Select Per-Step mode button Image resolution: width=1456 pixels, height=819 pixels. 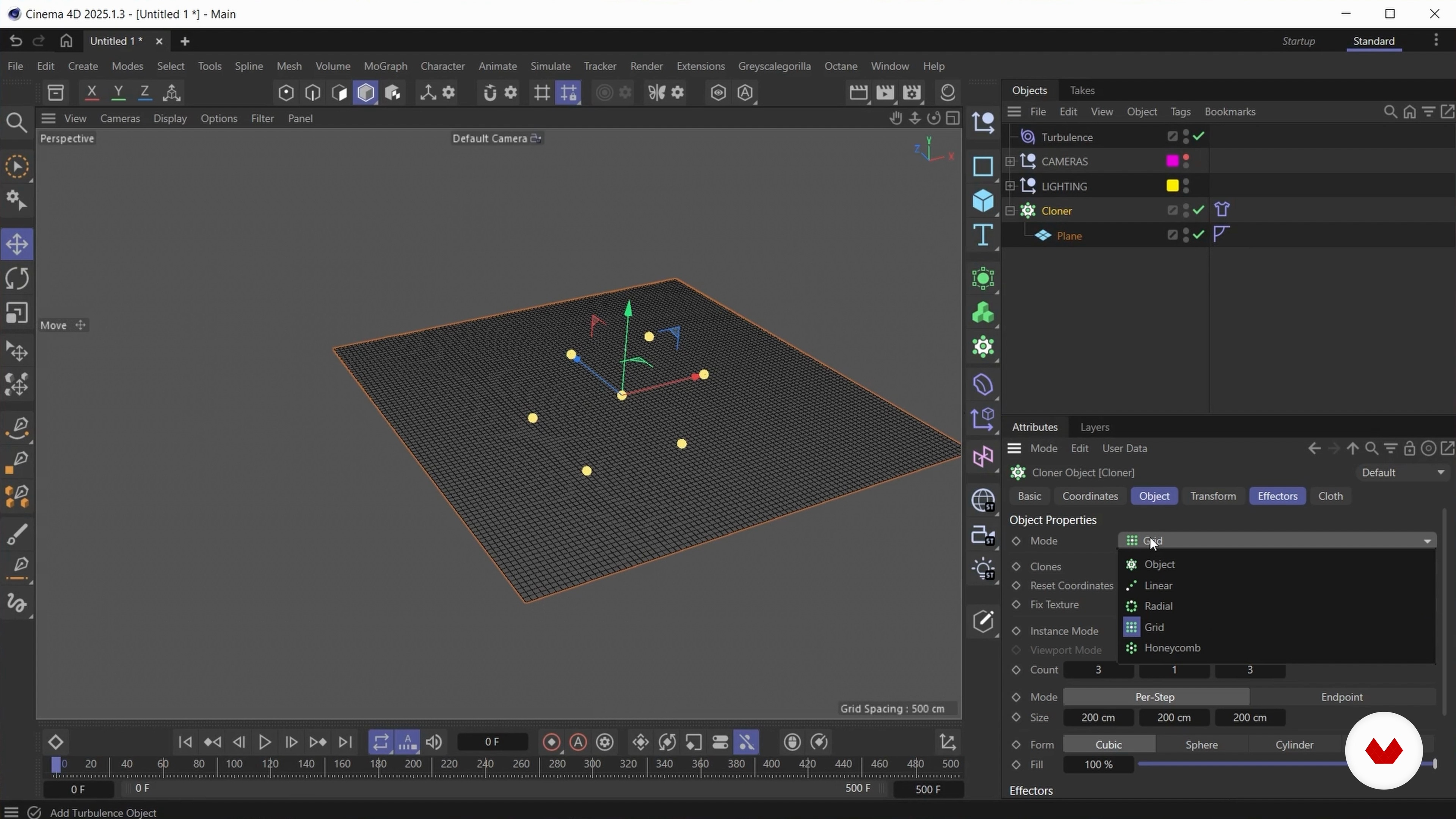pyautogui.click(x=1155, y=697)
